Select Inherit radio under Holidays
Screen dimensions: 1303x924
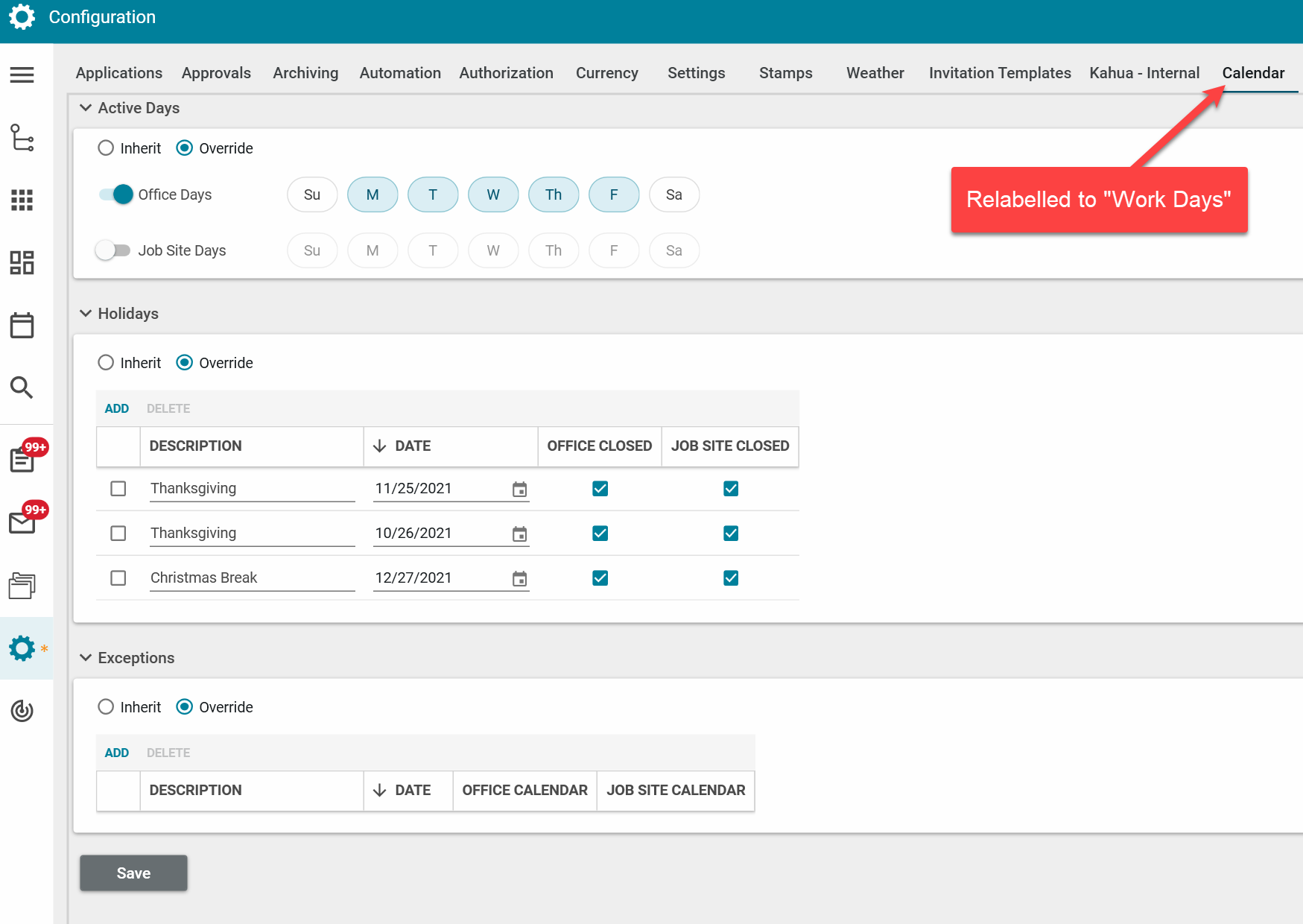[x=107, y=363]
